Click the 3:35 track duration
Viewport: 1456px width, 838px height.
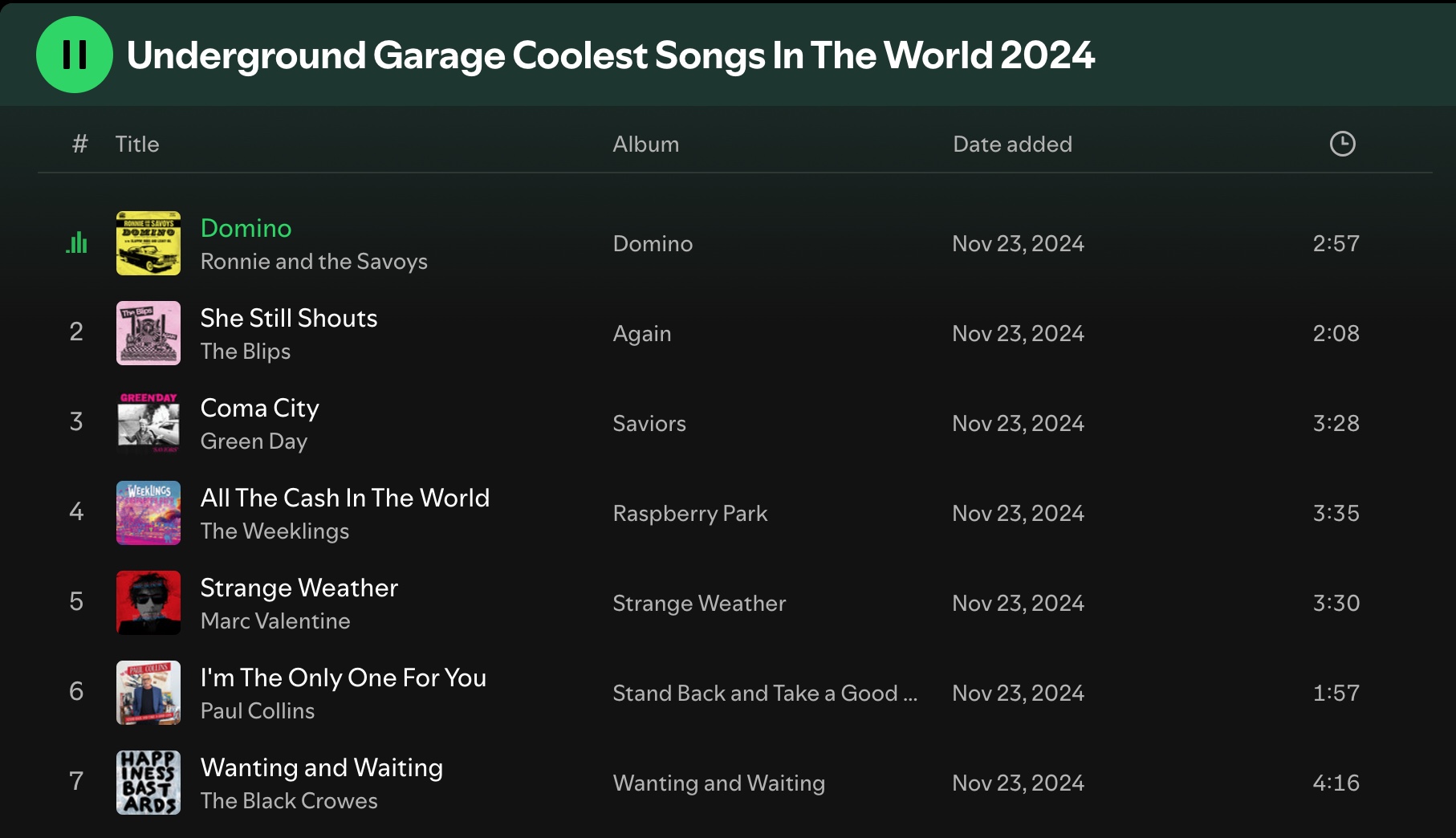tap(1336, 513)
